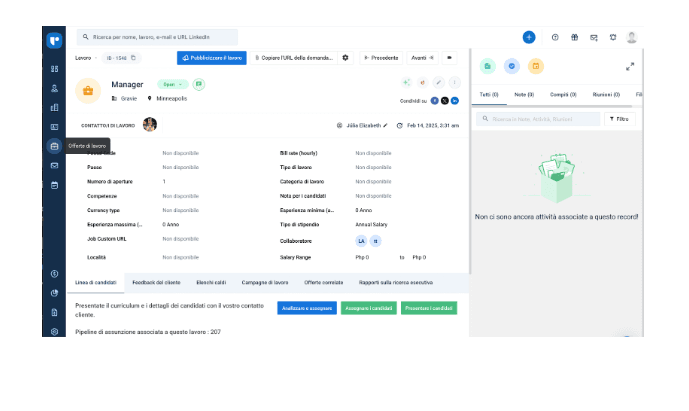Viewport: 689px width, 411px height.
Task: Open the companies building icon in sidebar
Action: [x=54, y=108]
